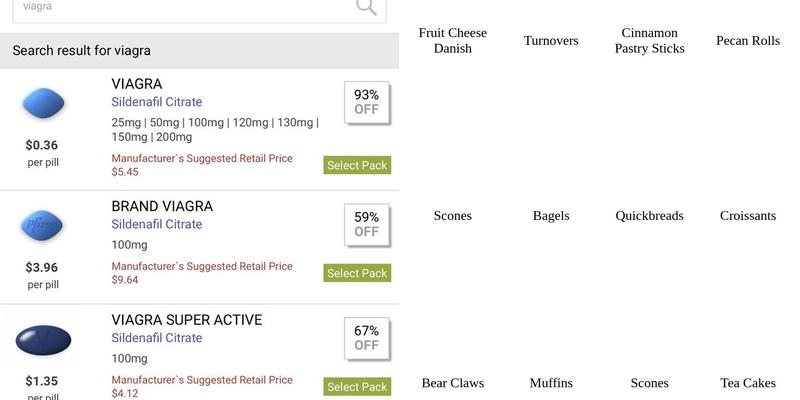
Task: Choose the Cinnamon Pastry Sticks item
Action: click(650, 41)
